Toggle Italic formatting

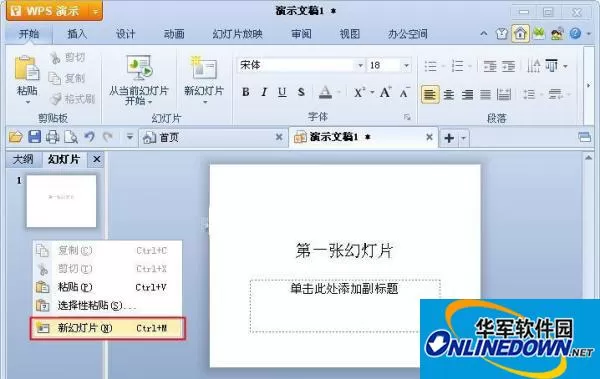(264, 92)
